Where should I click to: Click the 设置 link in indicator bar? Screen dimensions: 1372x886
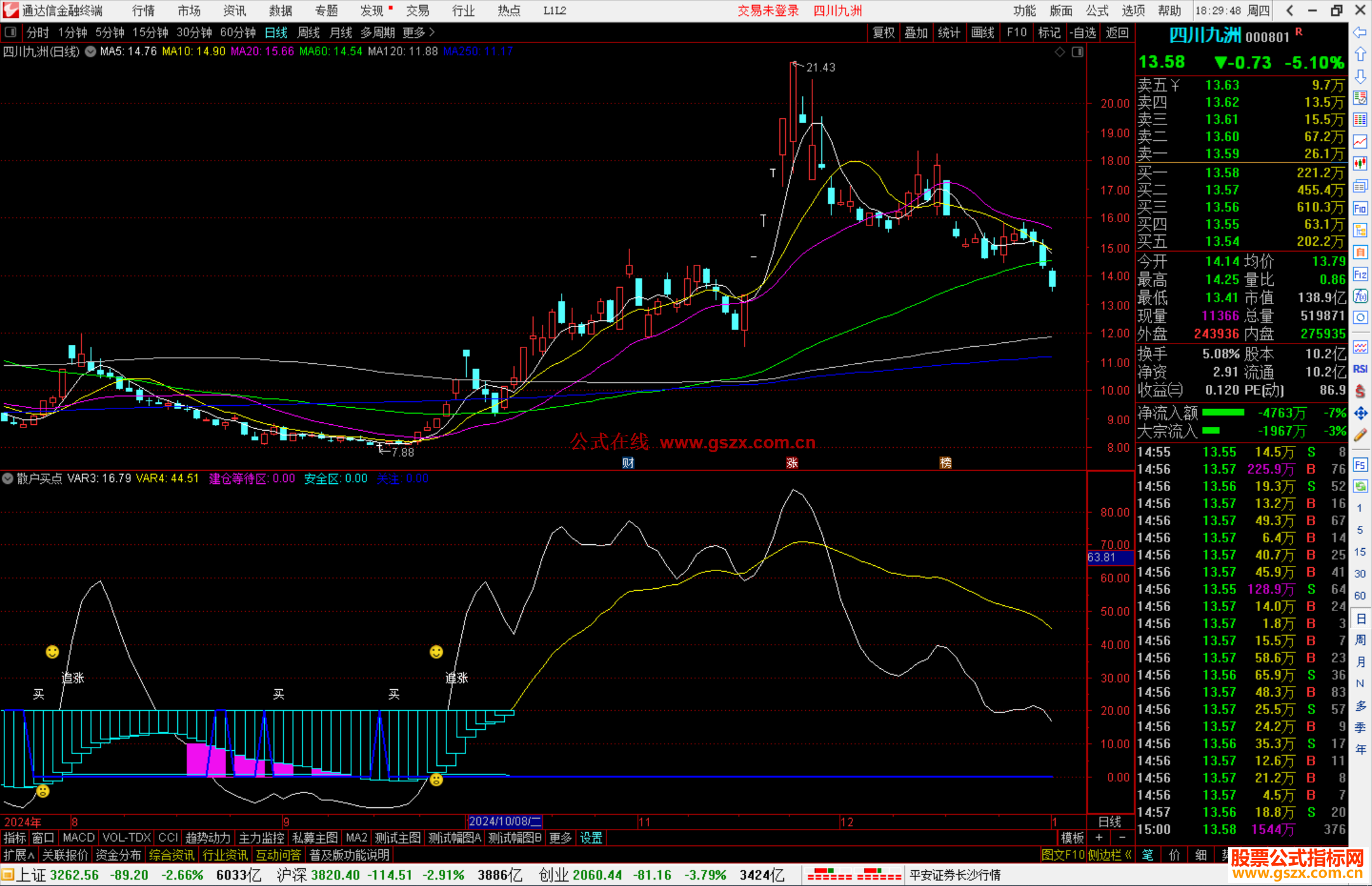(x=591, y=838)
